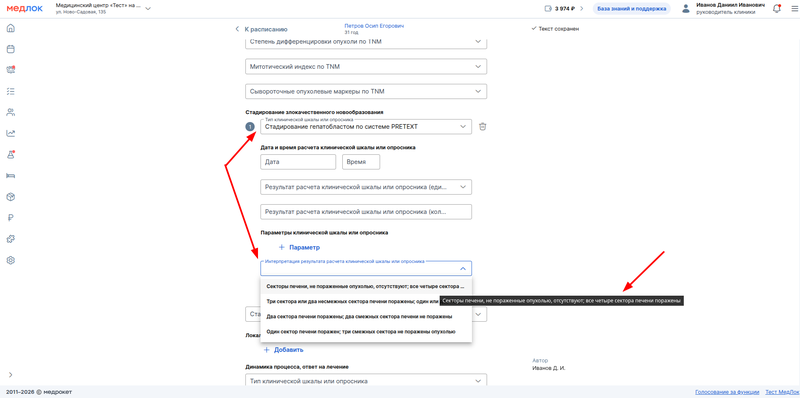Click the user profile avatar icon

click(x=686, y=9)
